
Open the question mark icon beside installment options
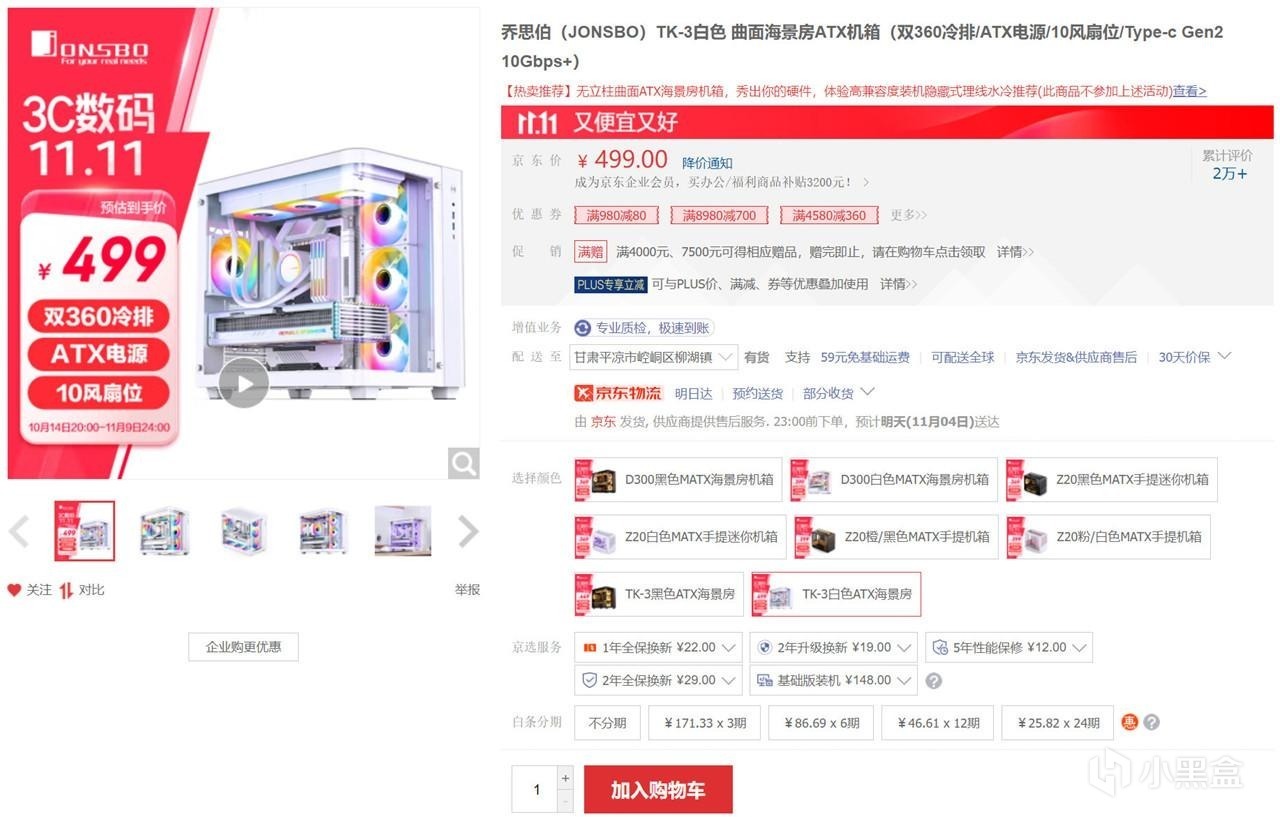click(x=1151, y=722)
